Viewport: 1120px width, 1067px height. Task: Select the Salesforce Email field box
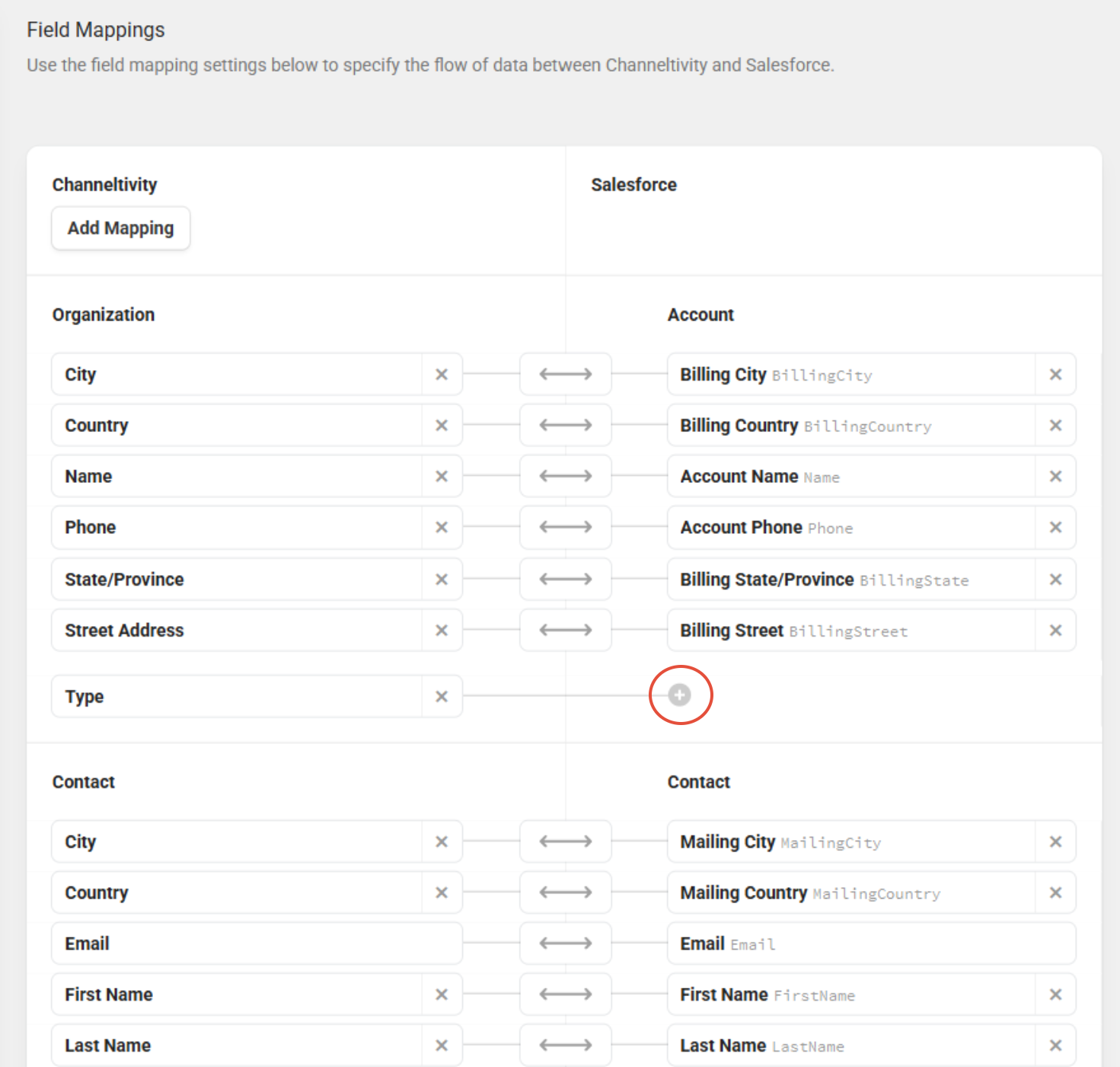(x=872, y=943)
